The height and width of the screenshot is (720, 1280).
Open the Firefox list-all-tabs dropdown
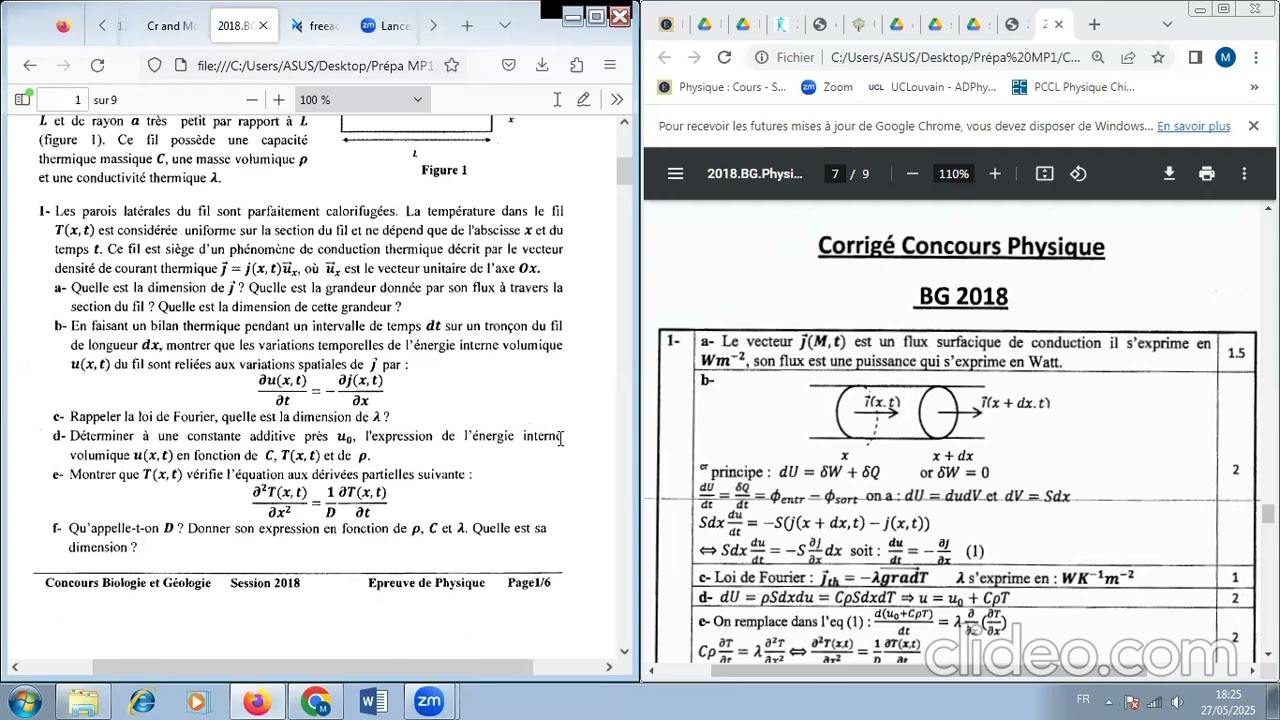coord(505,26)
